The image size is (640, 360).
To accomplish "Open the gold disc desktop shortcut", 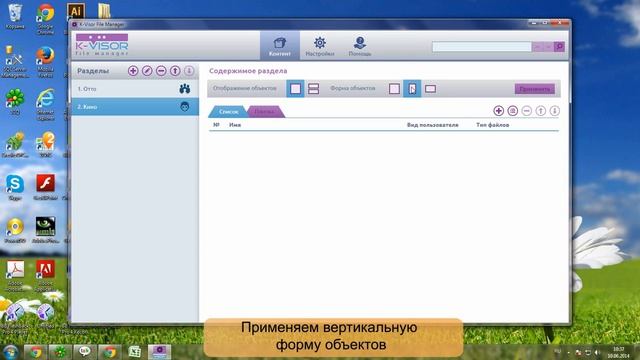I will click(x=15, y=231).
